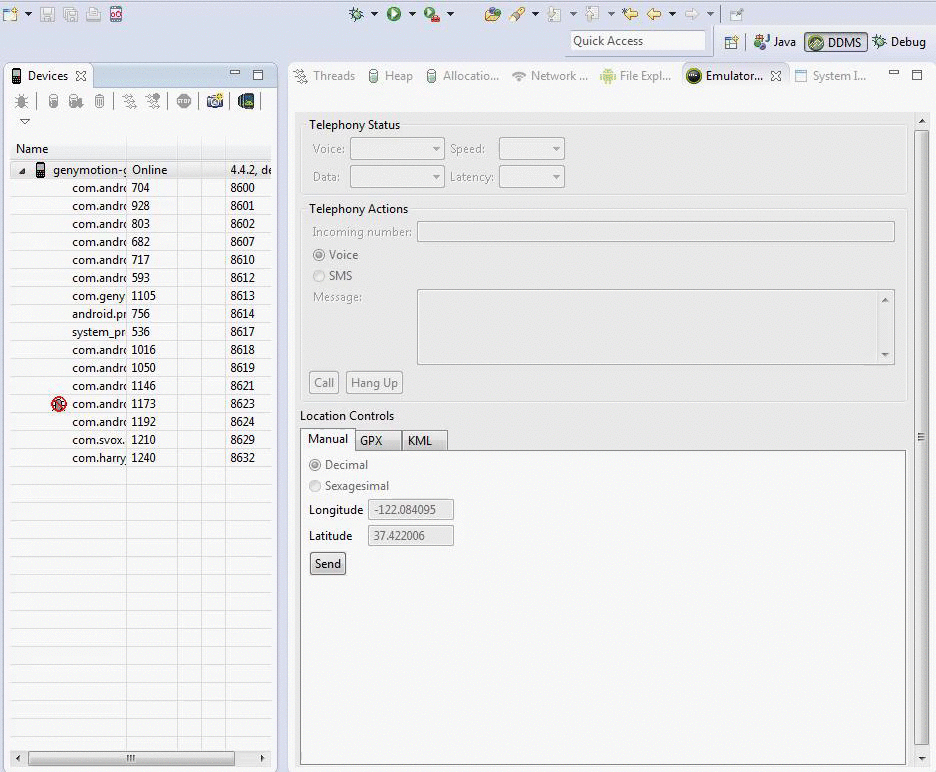The height and width of the screenshot is (772, 936).
Task: Click the green Run button in toolbar
Action: pos(394,14)
